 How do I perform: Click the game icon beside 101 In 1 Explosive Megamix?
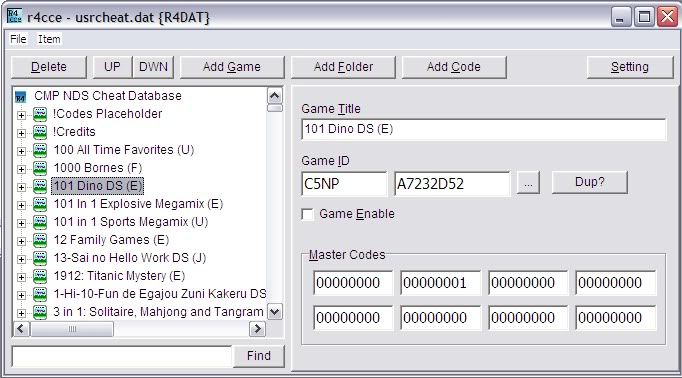(x=40, y=204)
